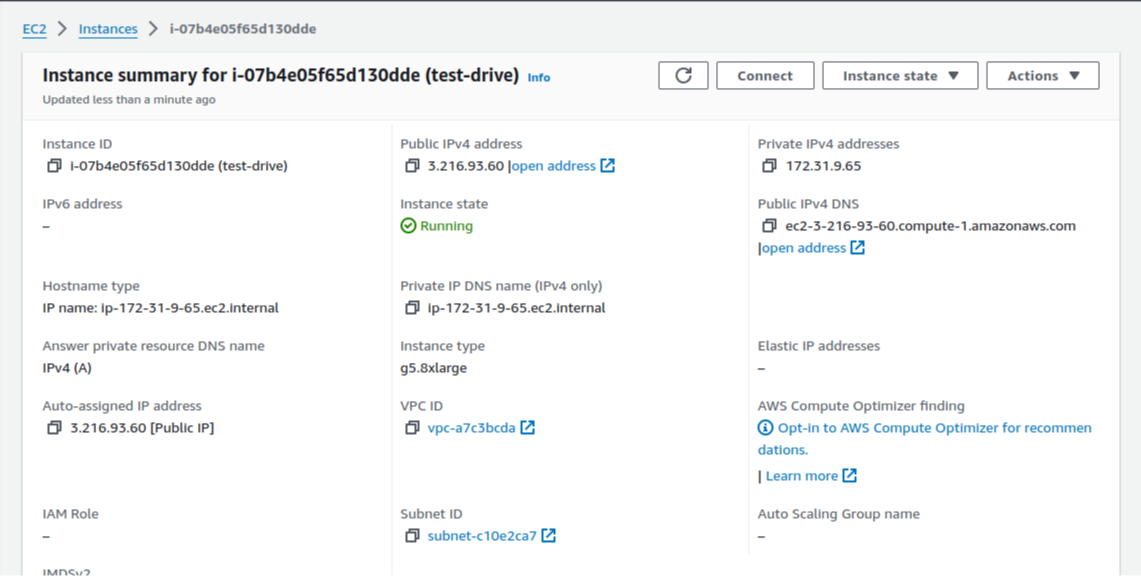Copy the public IPv4 address 3.216.93.60

411,165
